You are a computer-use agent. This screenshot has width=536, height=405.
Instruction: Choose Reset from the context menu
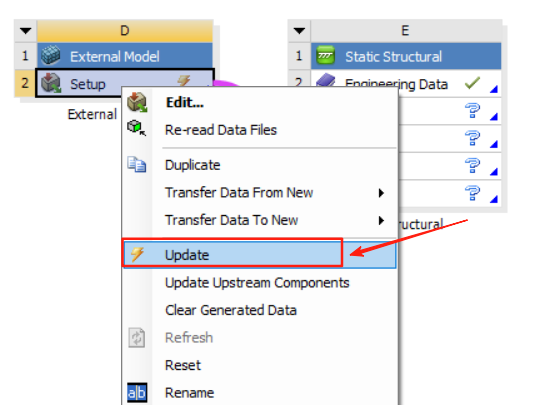coord(183,365)
